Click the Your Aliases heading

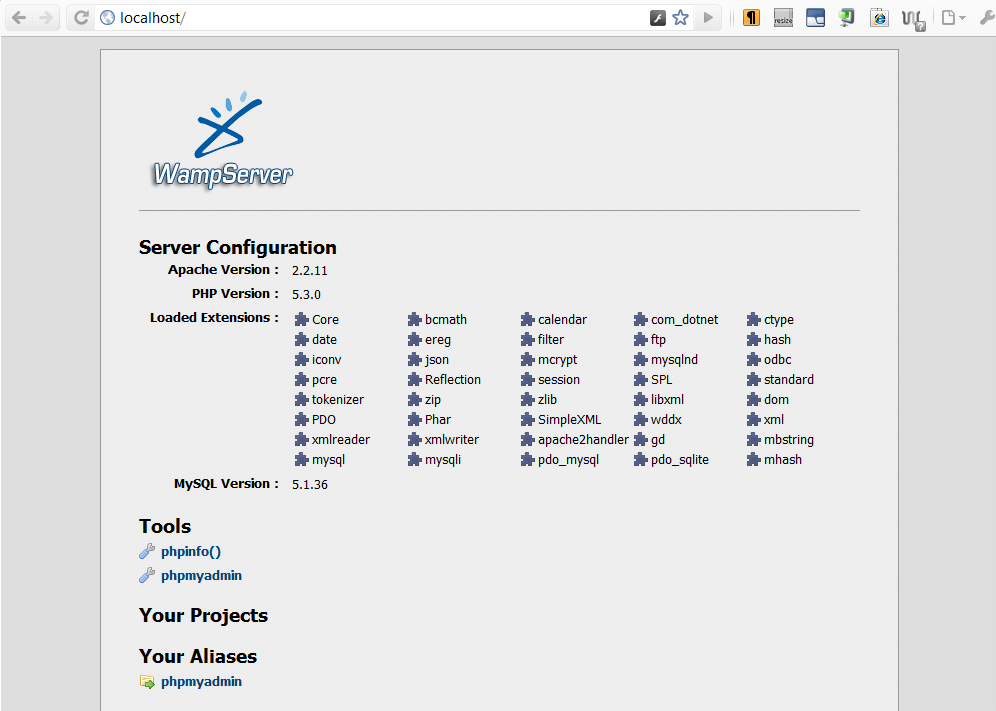click(x=198, y=656)
